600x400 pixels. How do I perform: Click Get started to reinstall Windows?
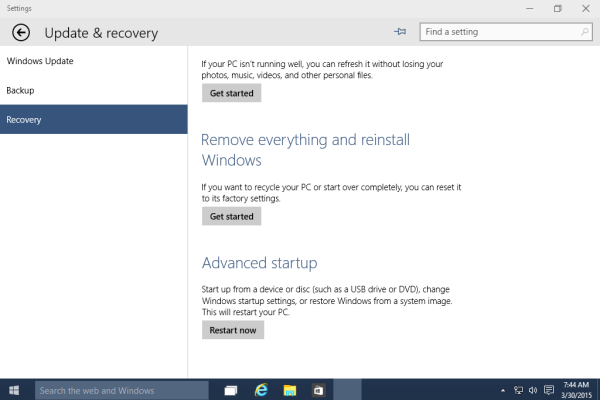[232, 216]
